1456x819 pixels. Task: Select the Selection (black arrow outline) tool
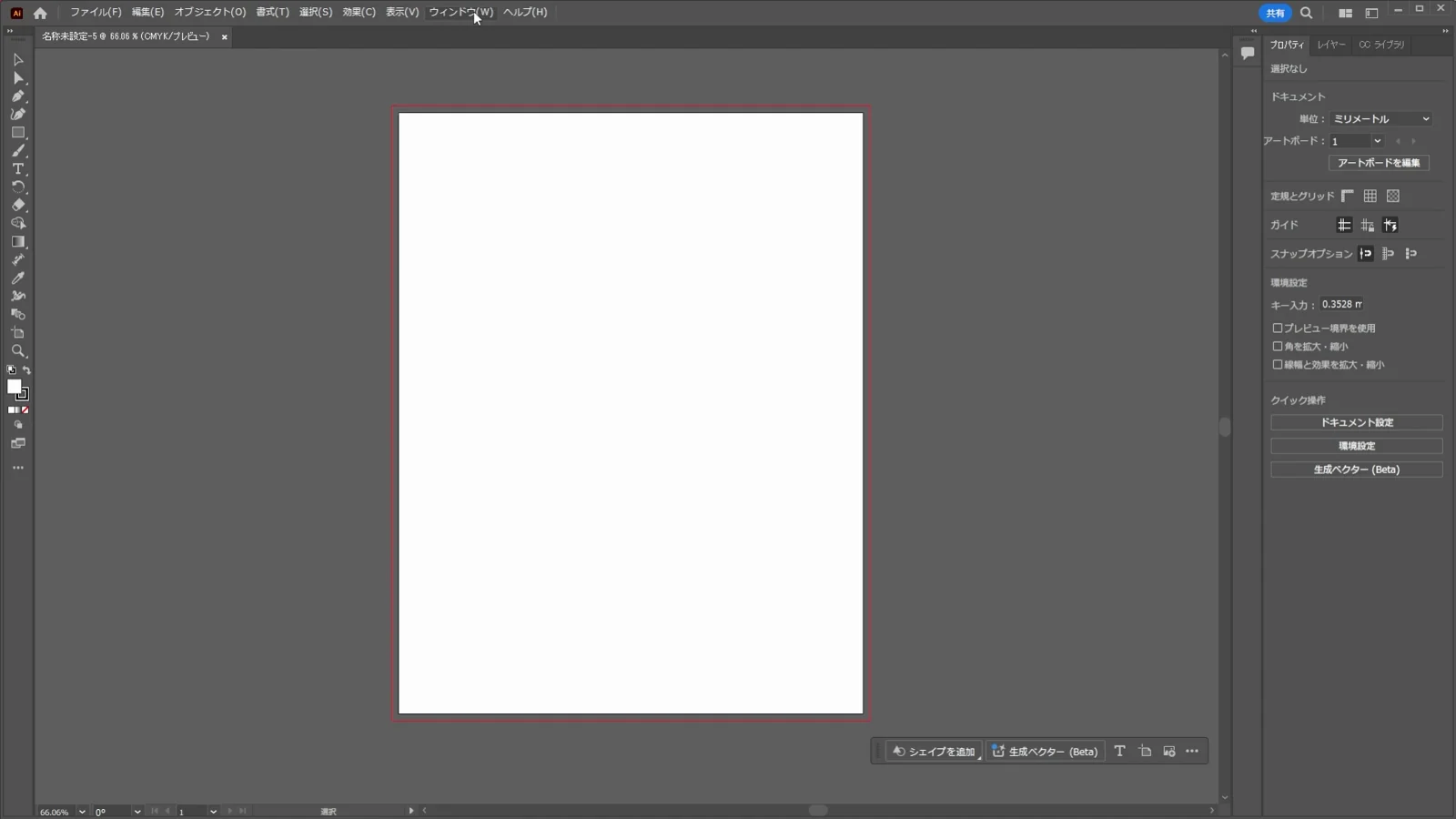click(x=17, y=59)
